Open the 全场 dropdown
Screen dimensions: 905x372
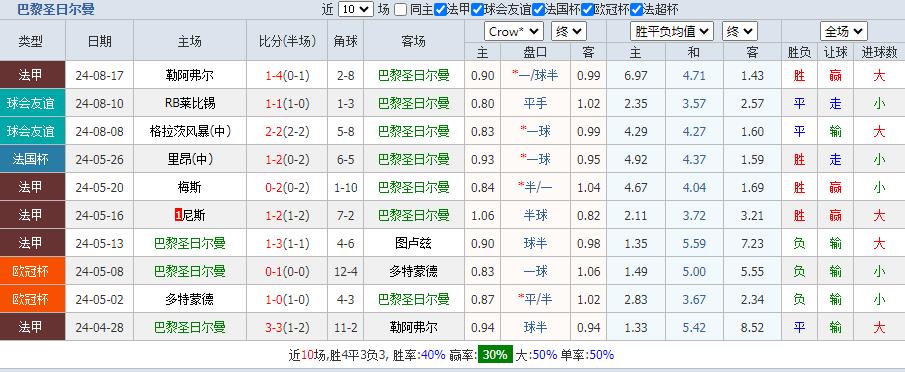[843, 32]
